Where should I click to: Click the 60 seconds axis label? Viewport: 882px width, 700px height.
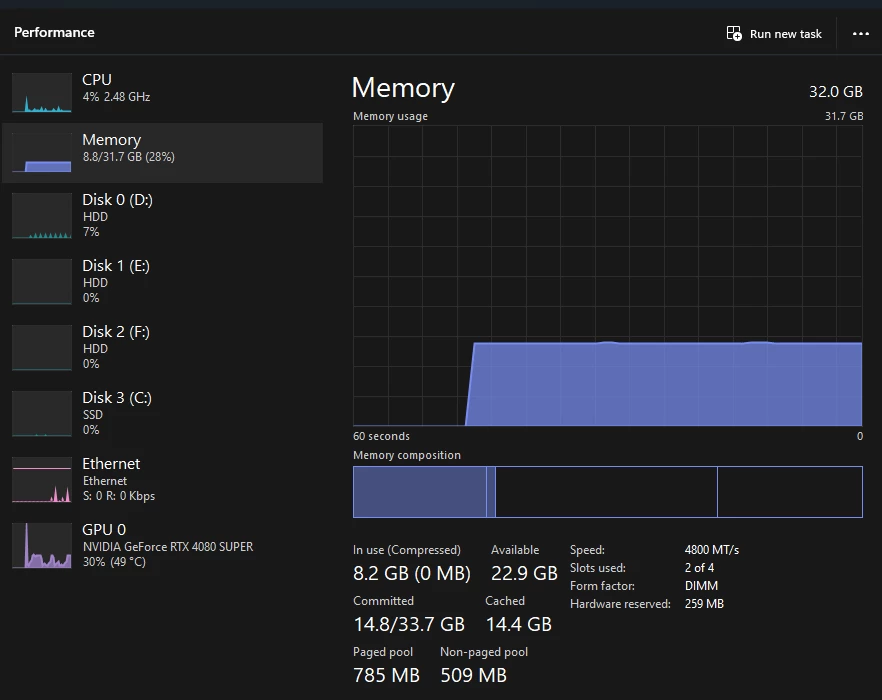tap(381, 436)
